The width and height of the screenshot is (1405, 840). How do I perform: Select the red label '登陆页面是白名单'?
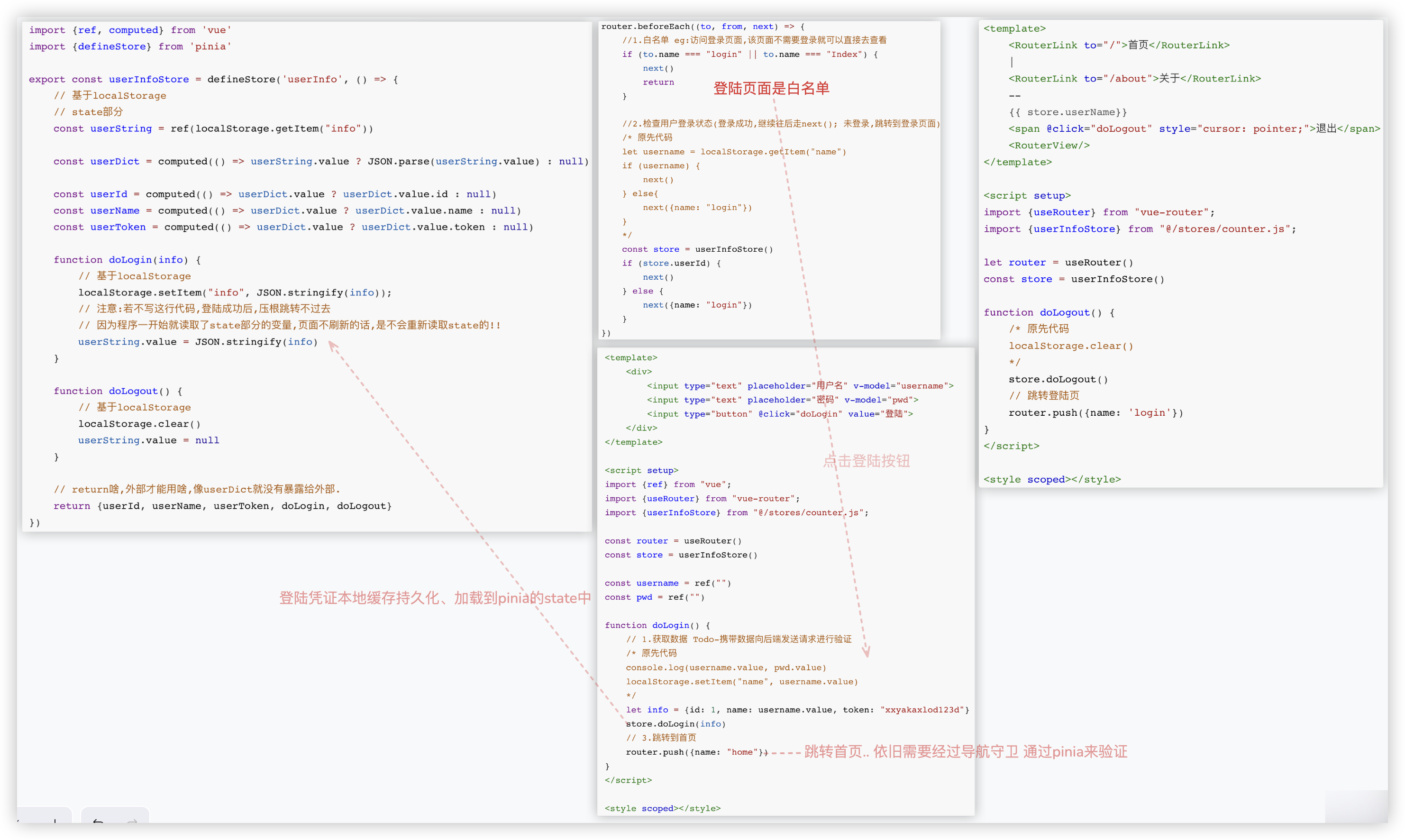point(771,88)
